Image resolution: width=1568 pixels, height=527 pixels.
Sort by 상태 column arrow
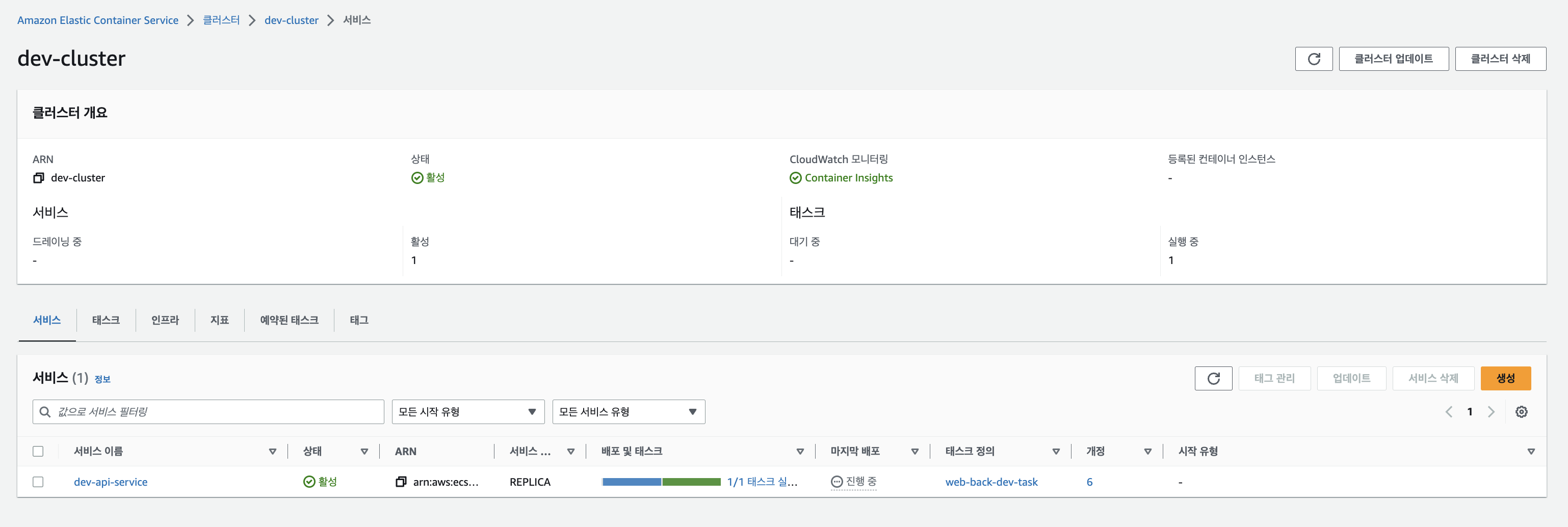[x=364, y=452]
